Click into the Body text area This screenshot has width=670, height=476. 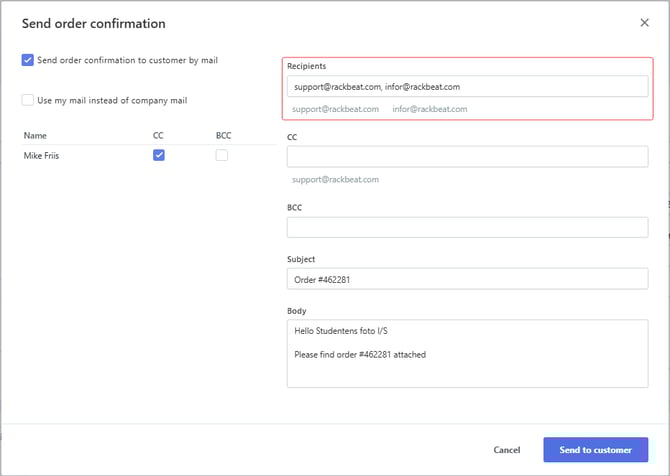tap(467, 353)
